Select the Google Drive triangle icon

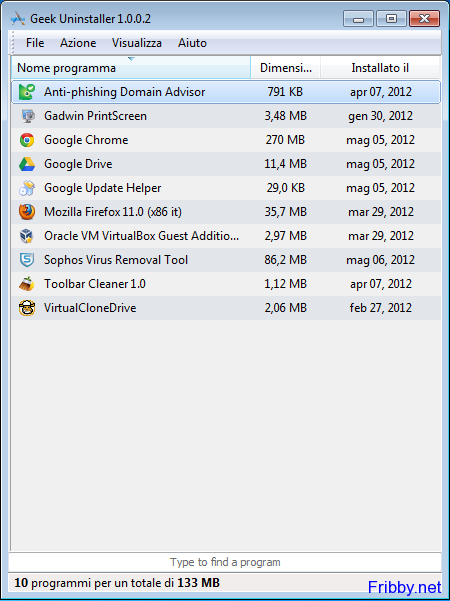pos(27,164)
